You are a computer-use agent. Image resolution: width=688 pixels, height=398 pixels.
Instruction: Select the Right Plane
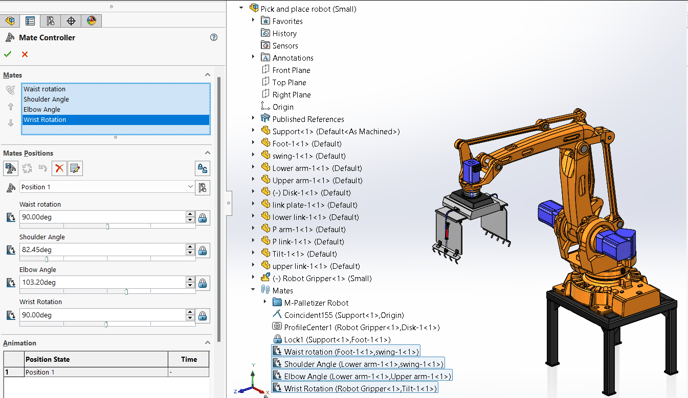[x=291, y=95]
